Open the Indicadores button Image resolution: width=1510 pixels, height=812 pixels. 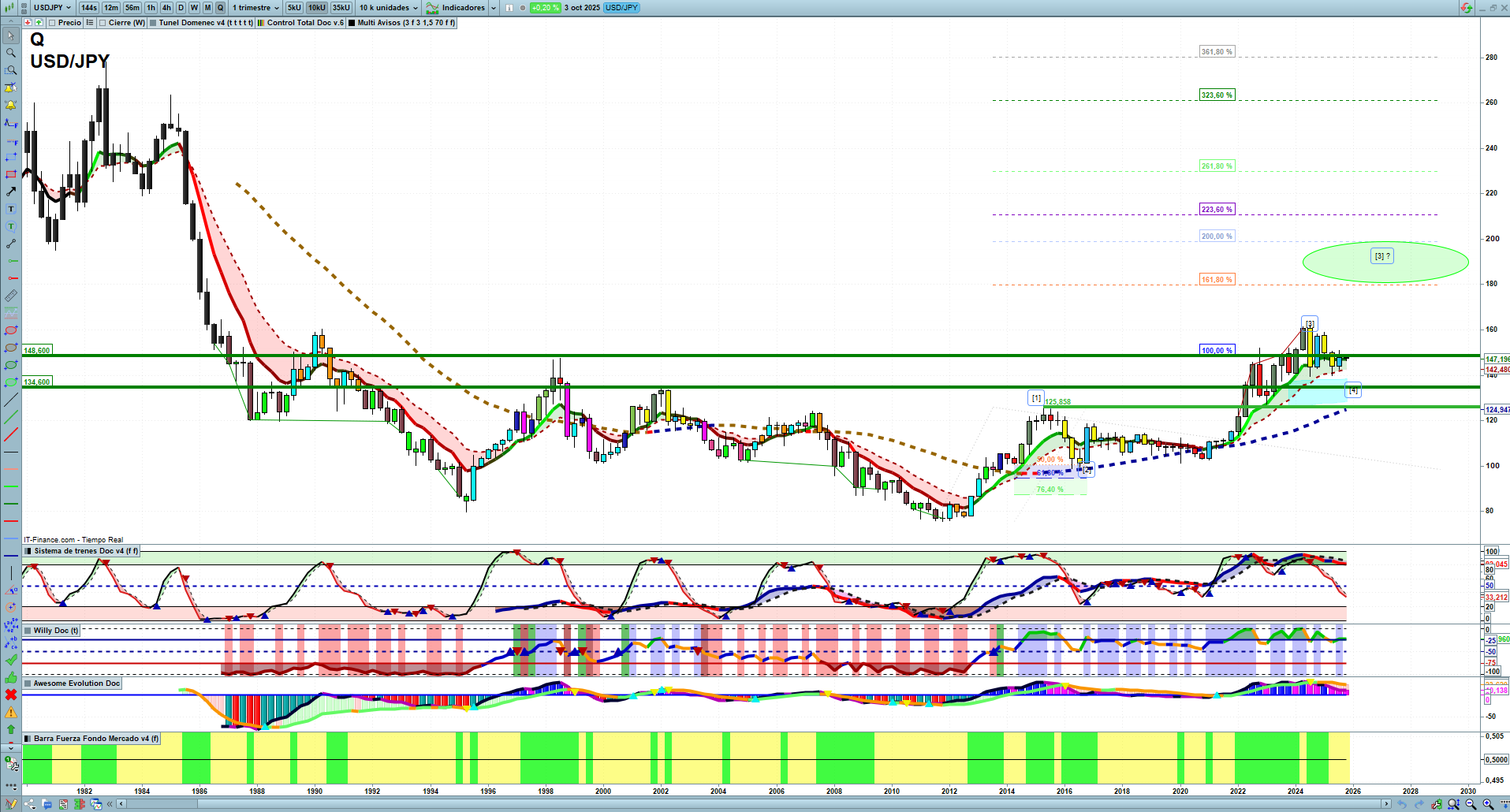457,8
